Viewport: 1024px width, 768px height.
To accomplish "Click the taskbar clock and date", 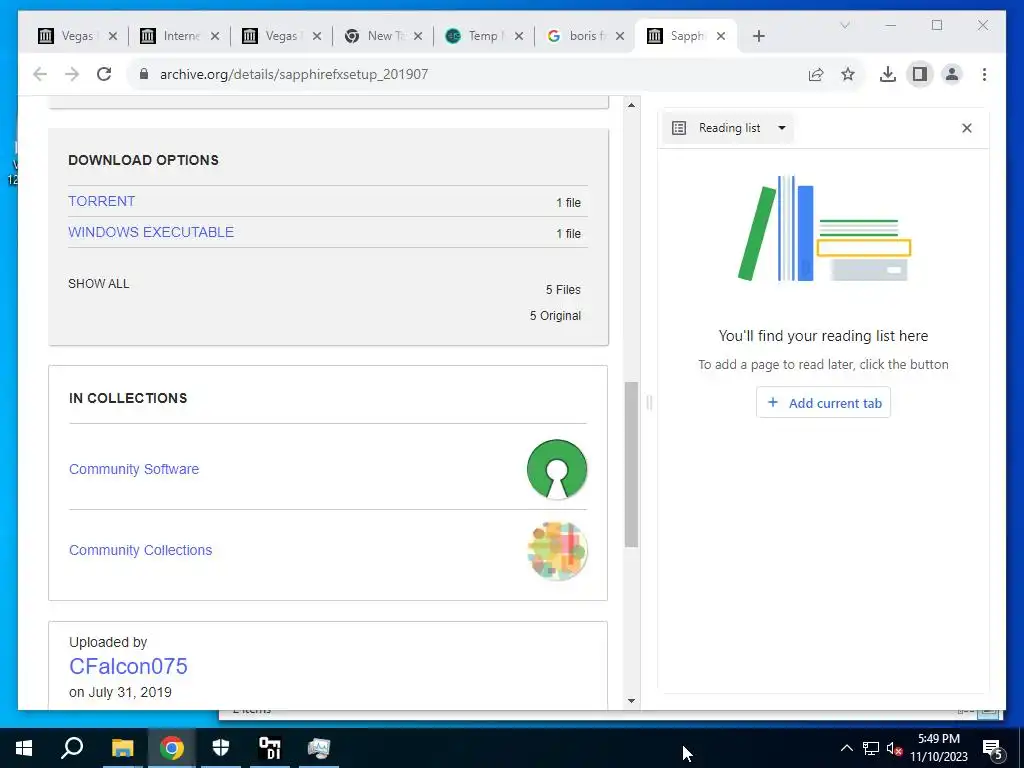I will tap(939, 748).
